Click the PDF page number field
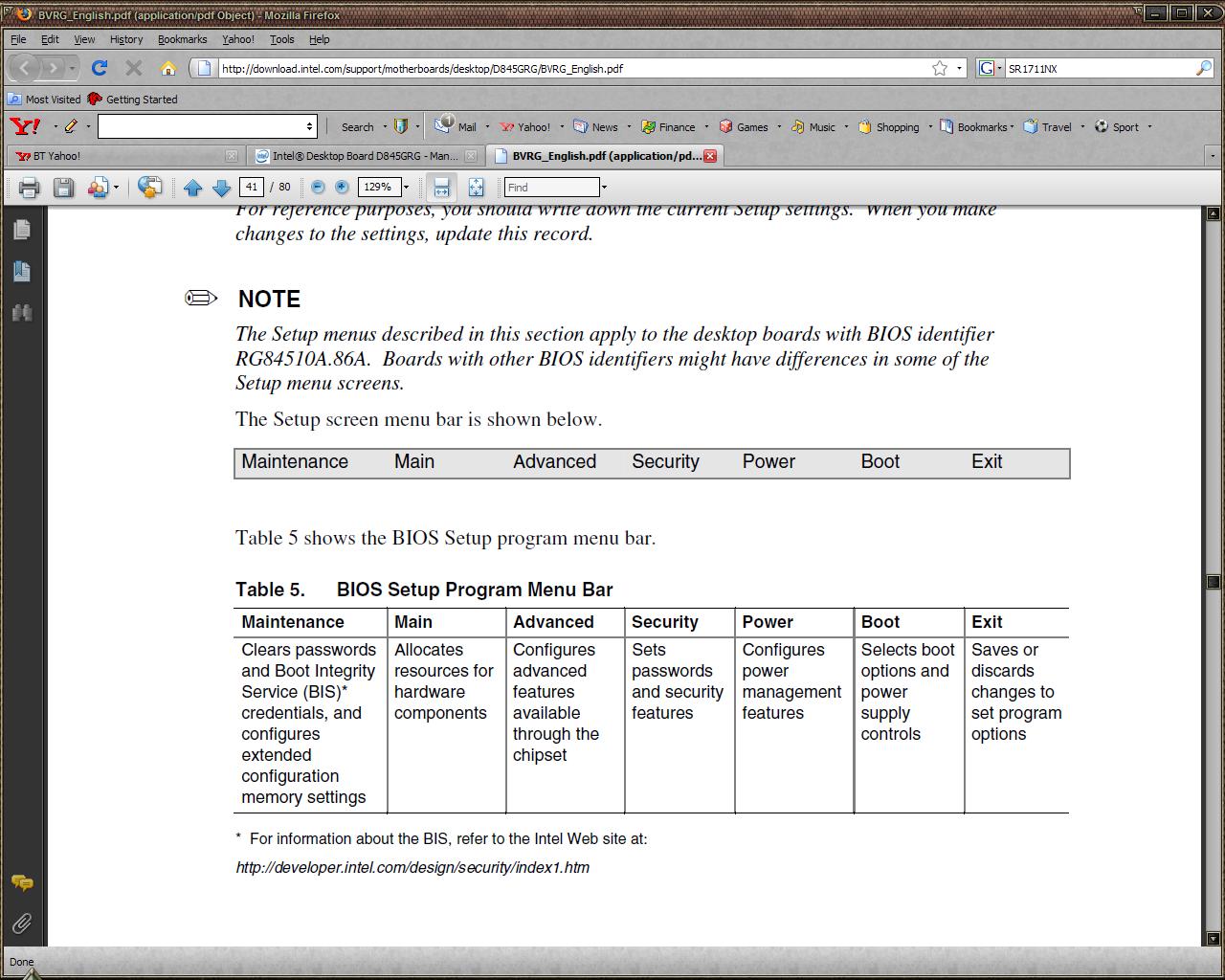 click(x=251, y=188)
